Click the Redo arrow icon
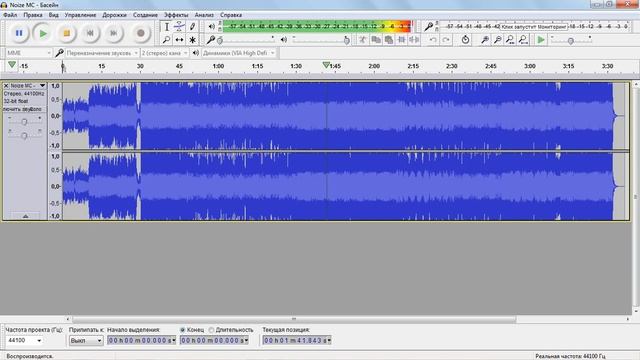The width and height of the screenshot is (640, 360). [x=446, y=40]
